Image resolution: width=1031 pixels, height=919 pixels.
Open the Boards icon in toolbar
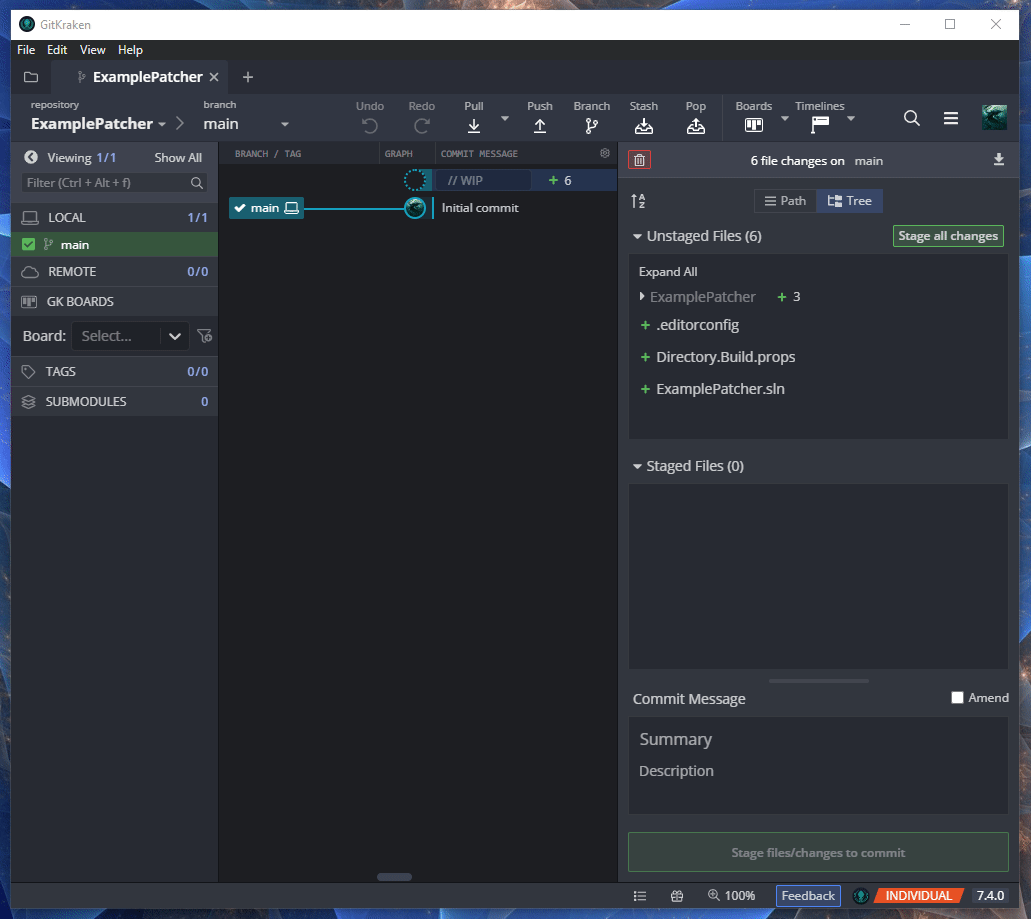coord(754,125)
